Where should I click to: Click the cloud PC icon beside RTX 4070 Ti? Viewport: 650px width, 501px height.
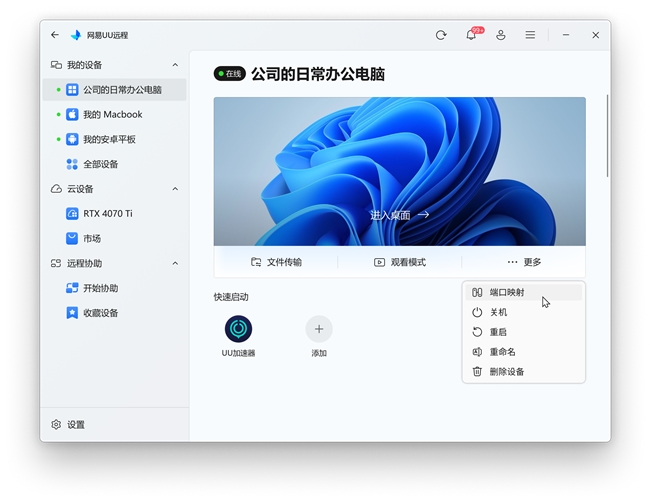point(72,213)
